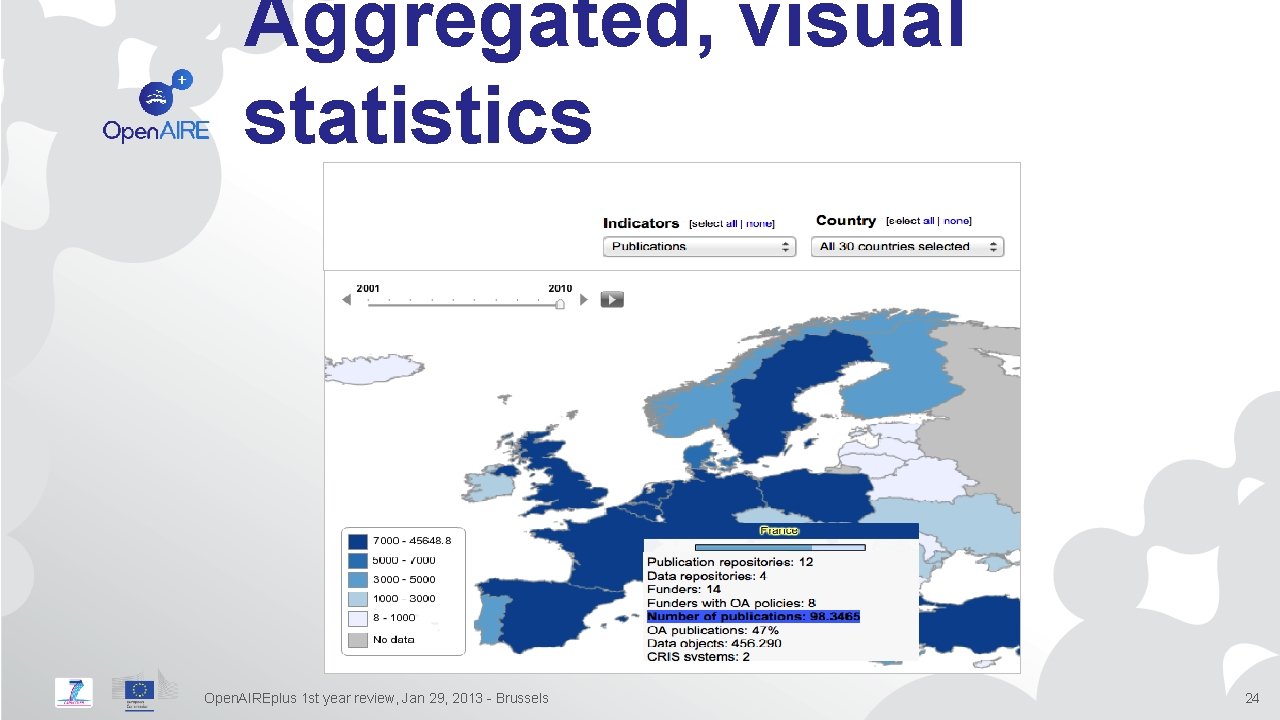The height and width of the screenshot is (720, 1280).
Task: Click 'none' link next to Indicators
Action: (759, 223)
